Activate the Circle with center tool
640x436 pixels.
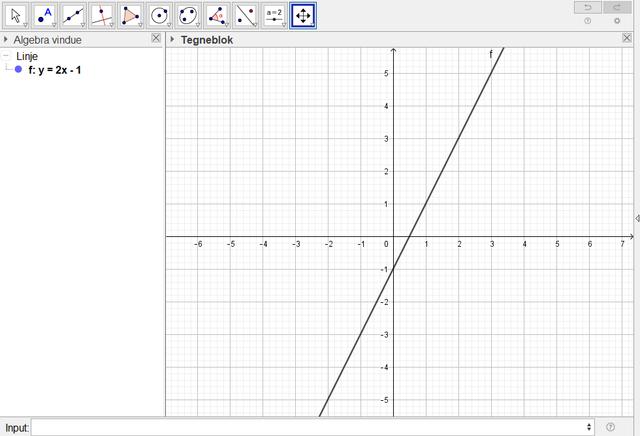click(x=160, y=16)
